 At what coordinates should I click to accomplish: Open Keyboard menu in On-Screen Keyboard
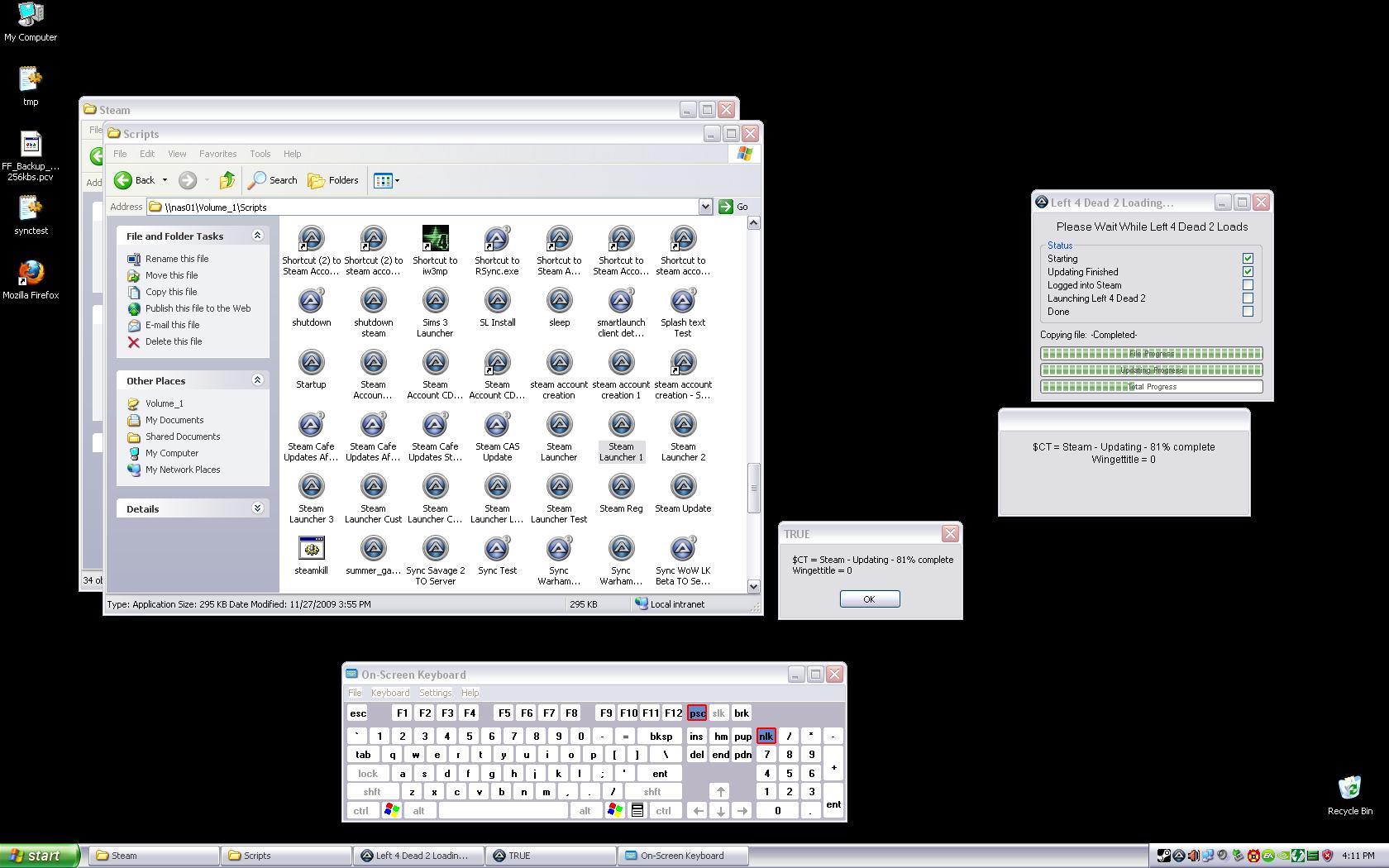390,693
